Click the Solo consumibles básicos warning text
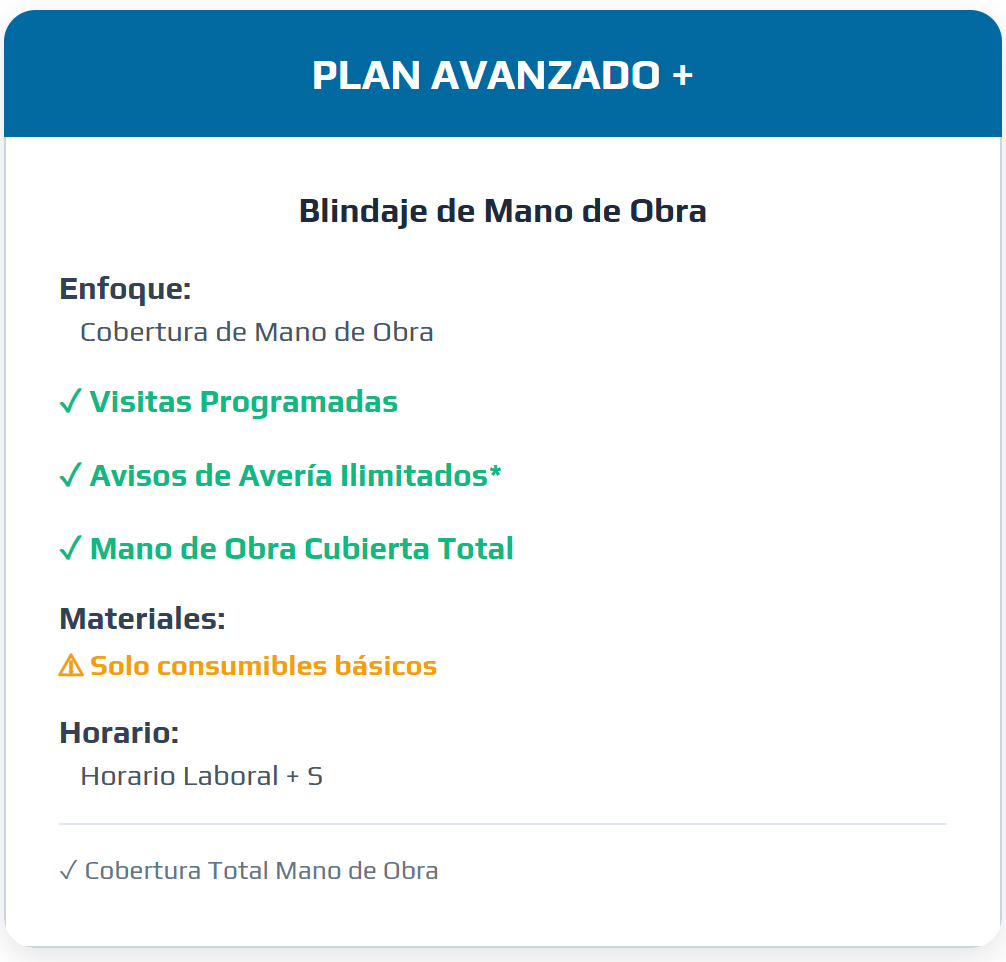 (263, 666)
